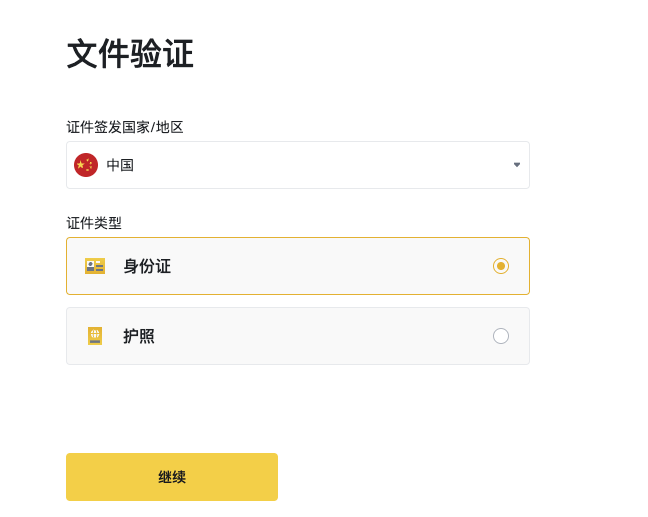Viewport: 648px width, 517px height.
Task: Click the 证件签发国家/地区 field label
Action: tap(125, 127)
